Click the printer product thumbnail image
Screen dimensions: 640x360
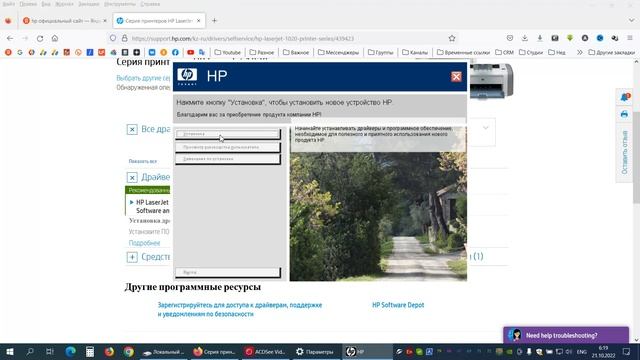[491, 80]
